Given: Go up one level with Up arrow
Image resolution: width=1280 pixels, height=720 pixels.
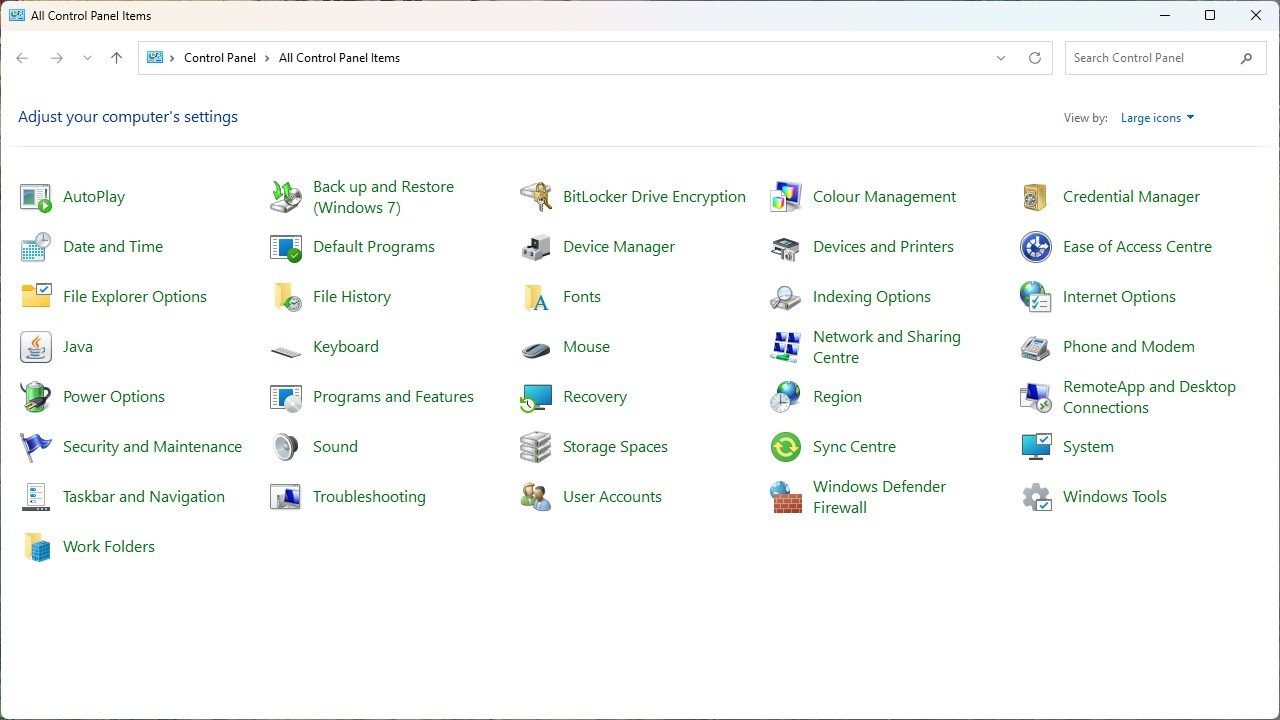Looking at the screenshot, I should [116, 58].
